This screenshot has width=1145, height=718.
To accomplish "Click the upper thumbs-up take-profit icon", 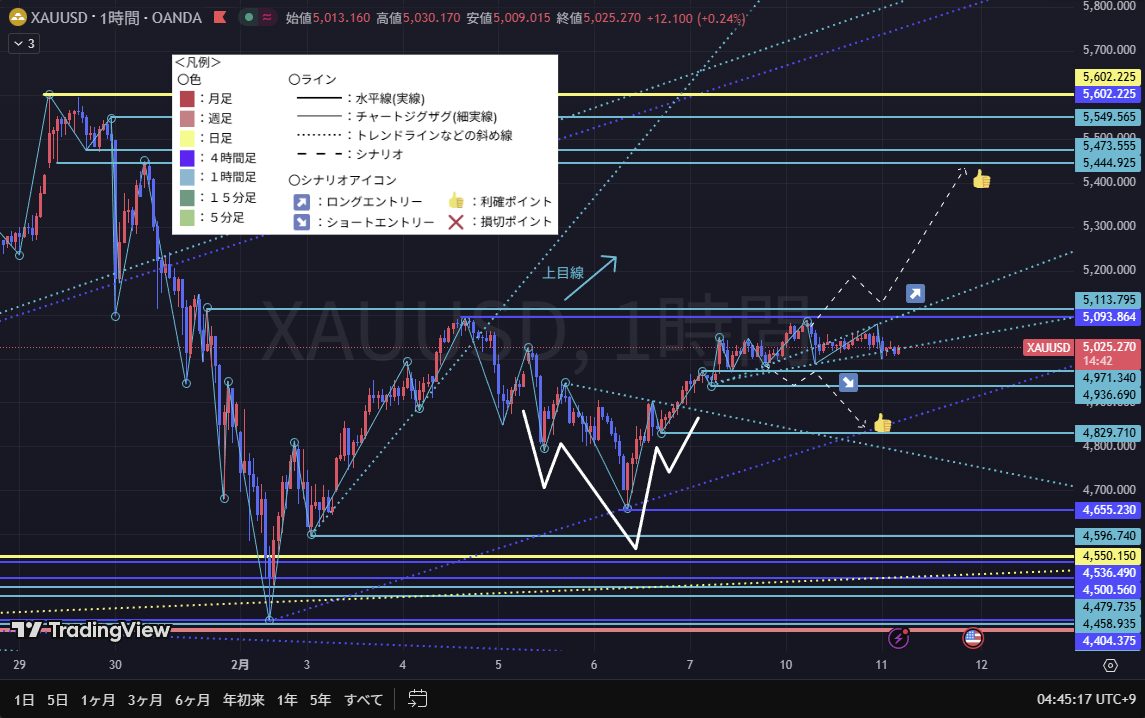I will 981,181.
